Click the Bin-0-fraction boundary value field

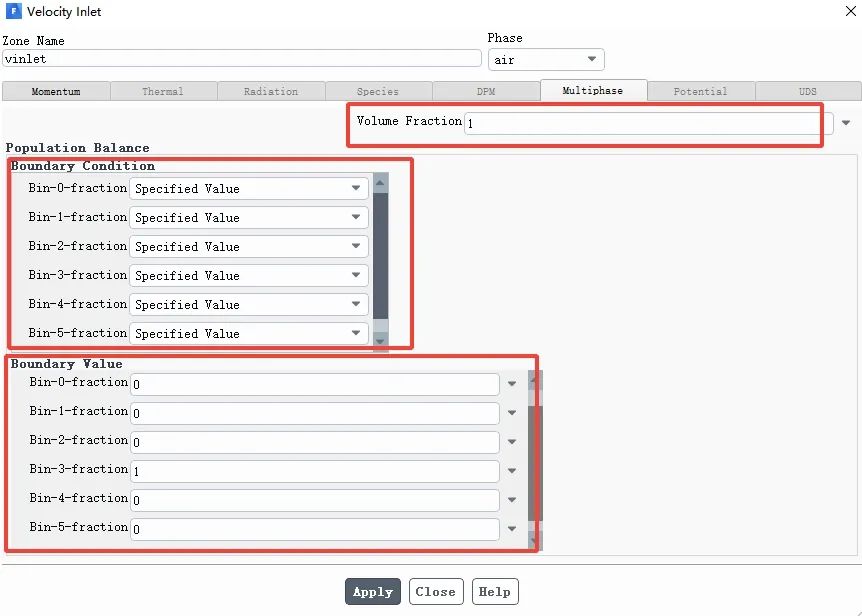point(314,384)
